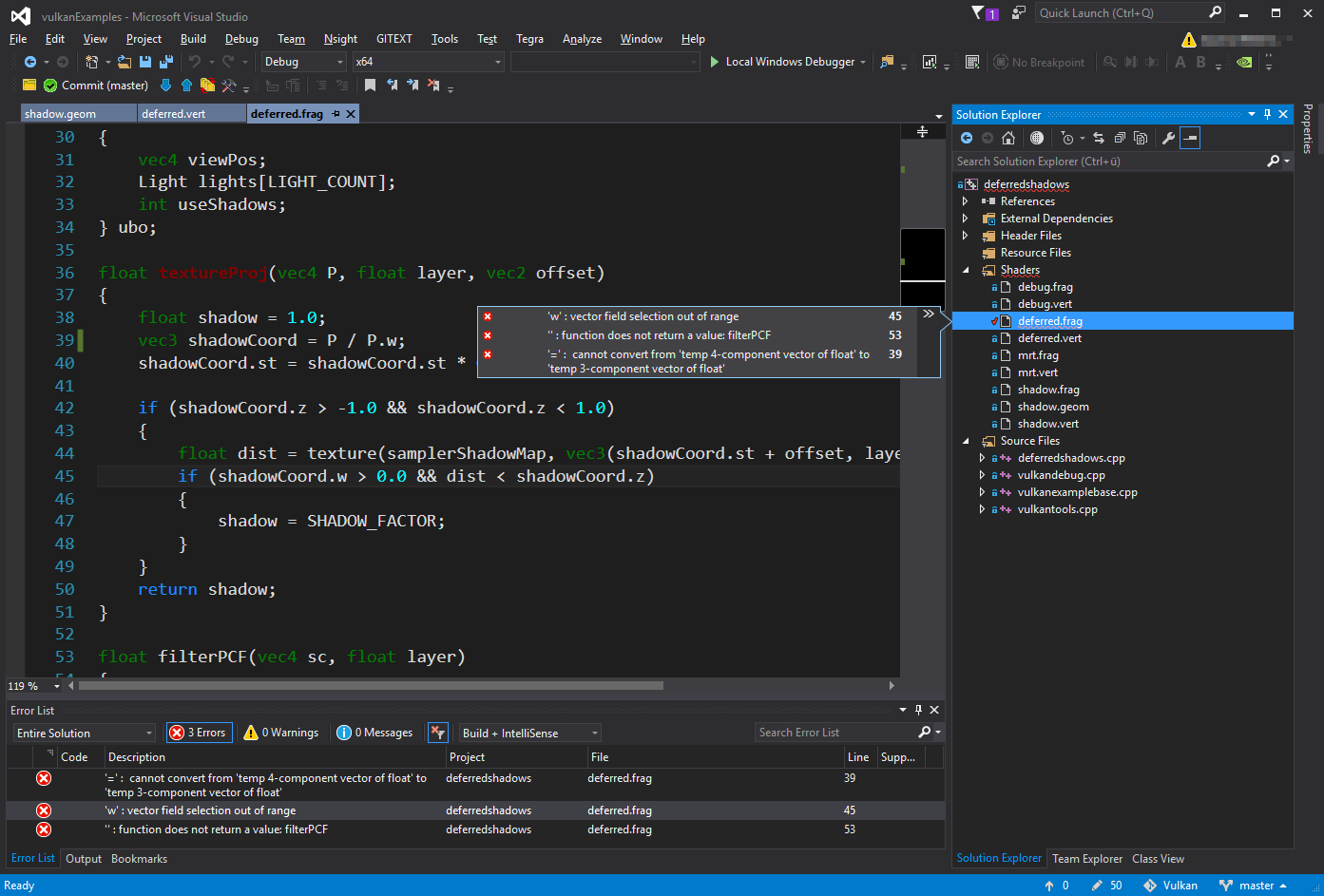Open the Class View tab

tap(1158, 859)
